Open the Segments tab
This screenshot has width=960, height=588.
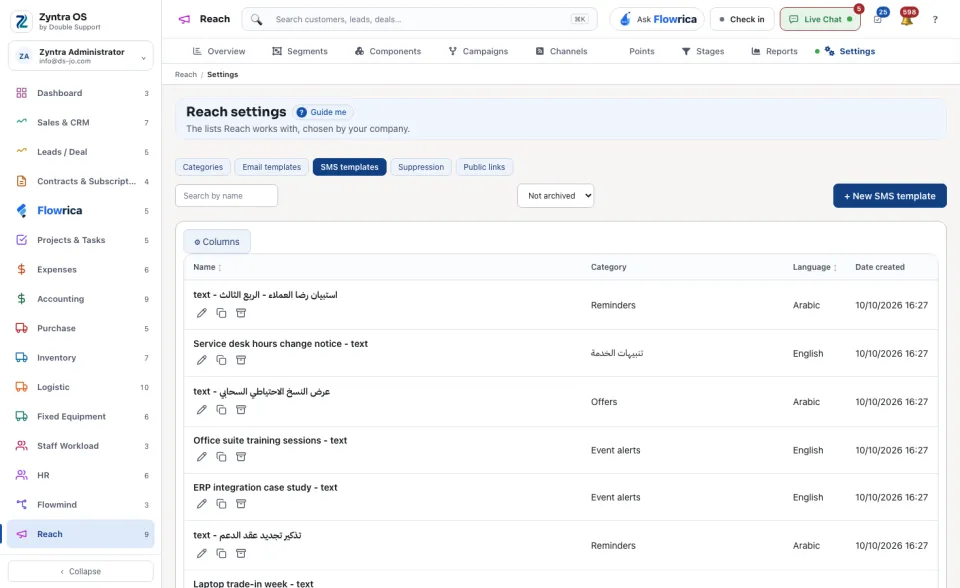(300, 51)
